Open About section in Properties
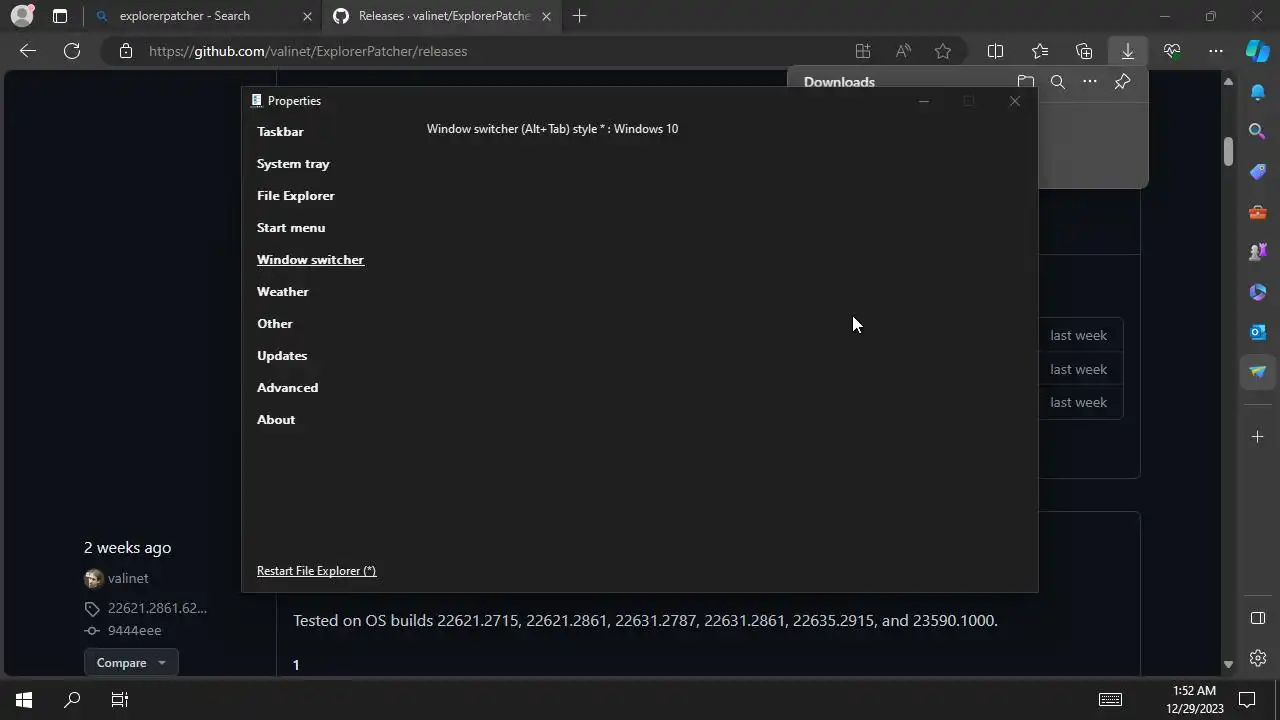Image resolution: width=1280 pixels, height=720 pixels. pyautogui.click(x=276, y=419)
